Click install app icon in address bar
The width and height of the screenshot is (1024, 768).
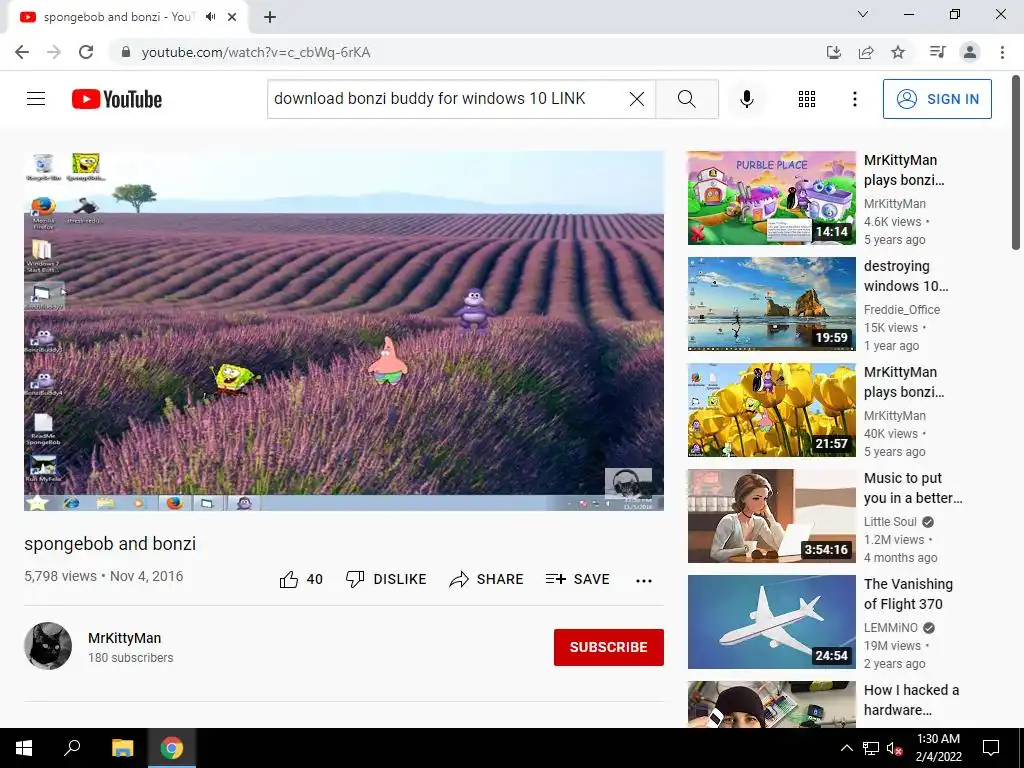[x=834, y=52]
